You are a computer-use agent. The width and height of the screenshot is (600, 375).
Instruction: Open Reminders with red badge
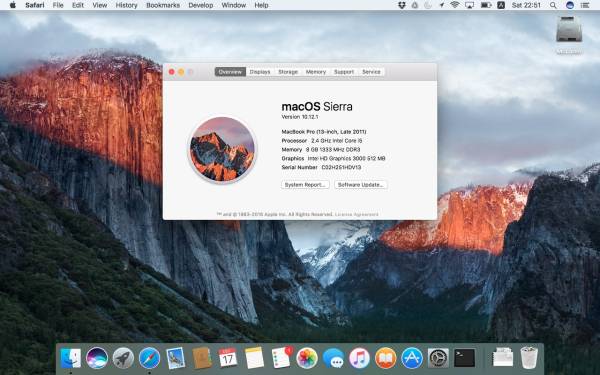coord(282,358)
